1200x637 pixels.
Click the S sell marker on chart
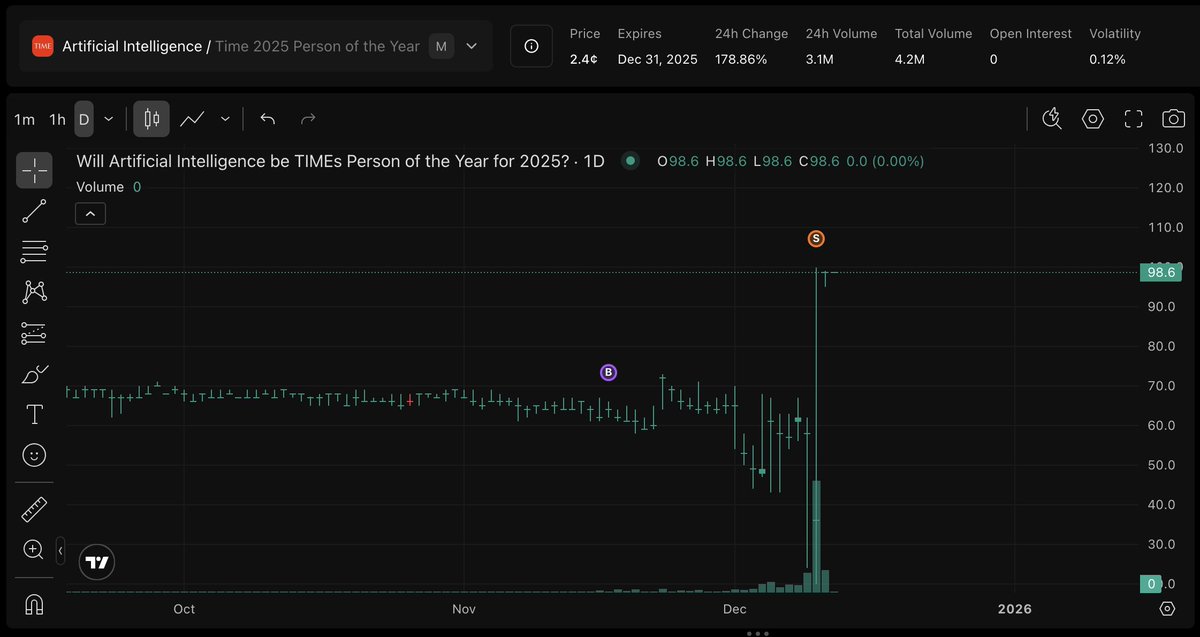[x=816, y=239]
